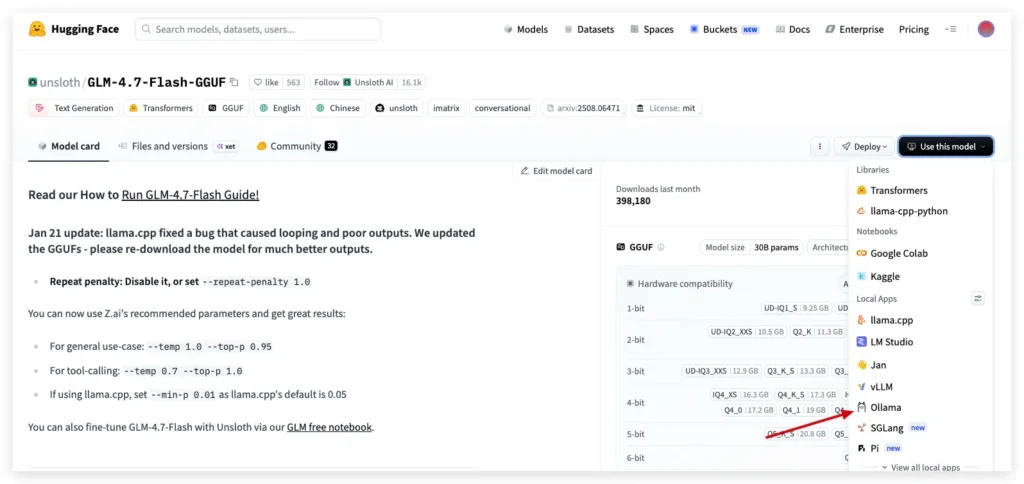The height and width of the screenshot is (484, 1024).
Task: Click the 16.1k followers count
Action: (411, 82)
